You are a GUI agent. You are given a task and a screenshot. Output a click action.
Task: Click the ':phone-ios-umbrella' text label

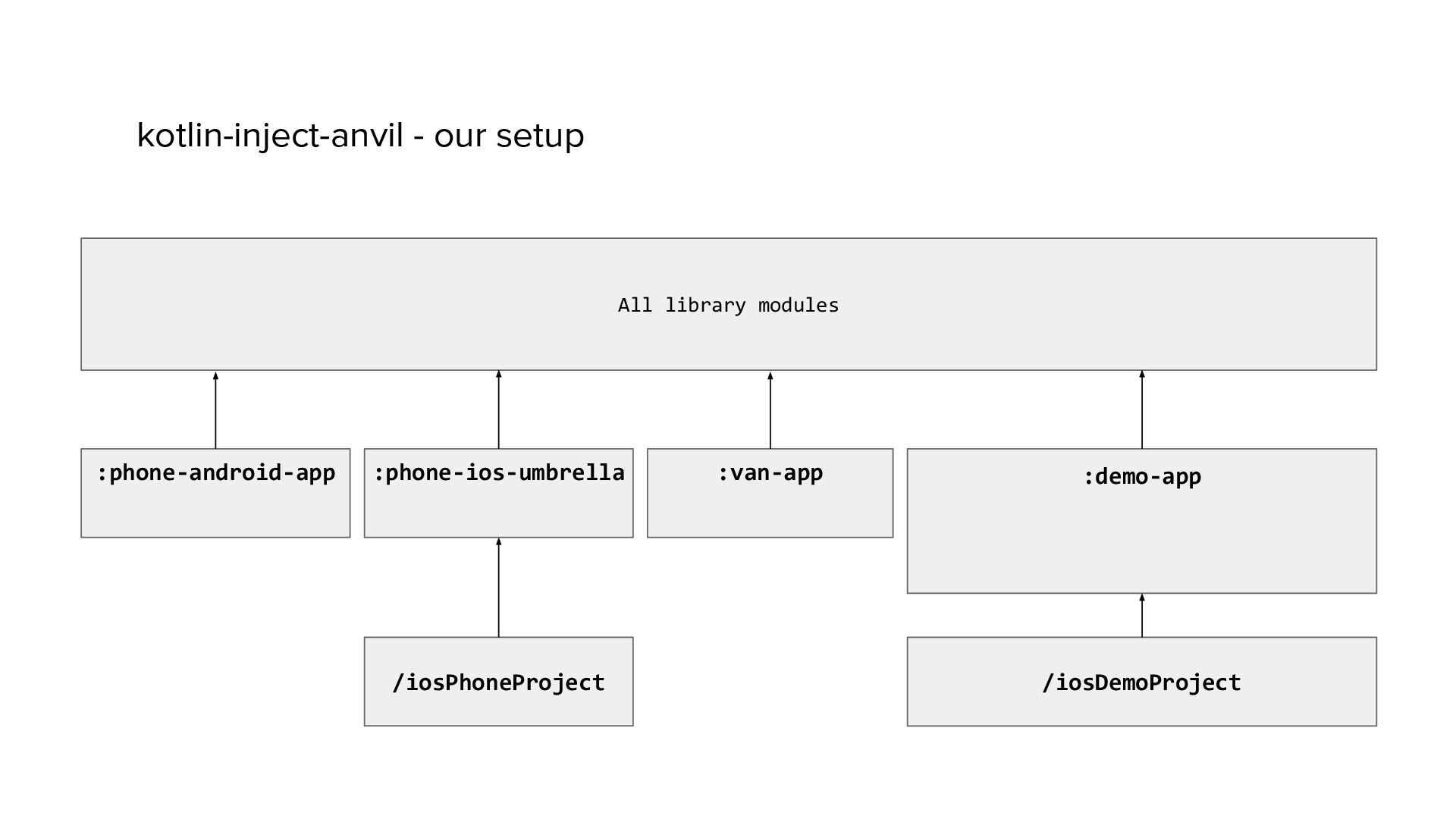click(x=498, y=473)
